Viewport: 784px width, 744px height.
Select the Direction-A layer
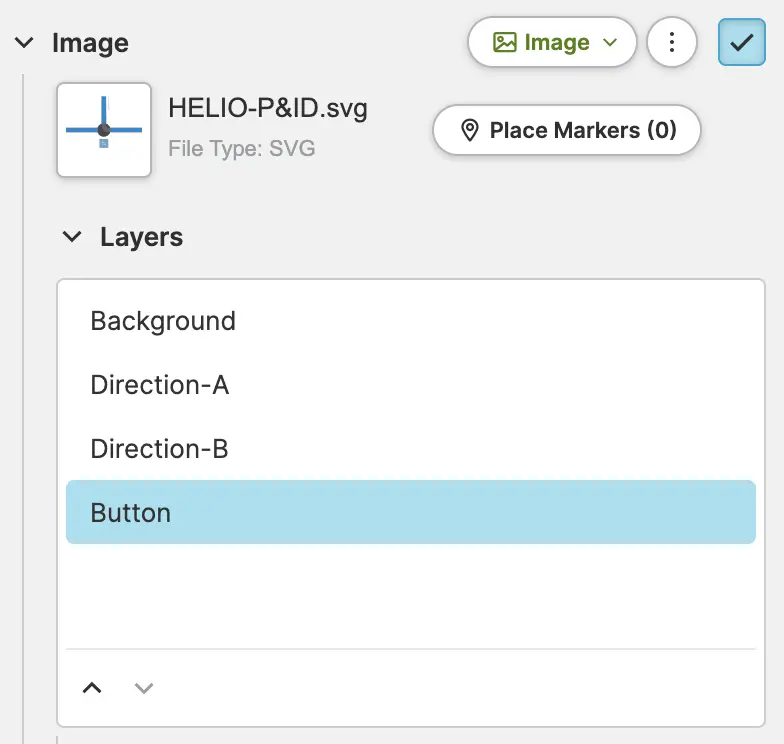coord(160,385)
